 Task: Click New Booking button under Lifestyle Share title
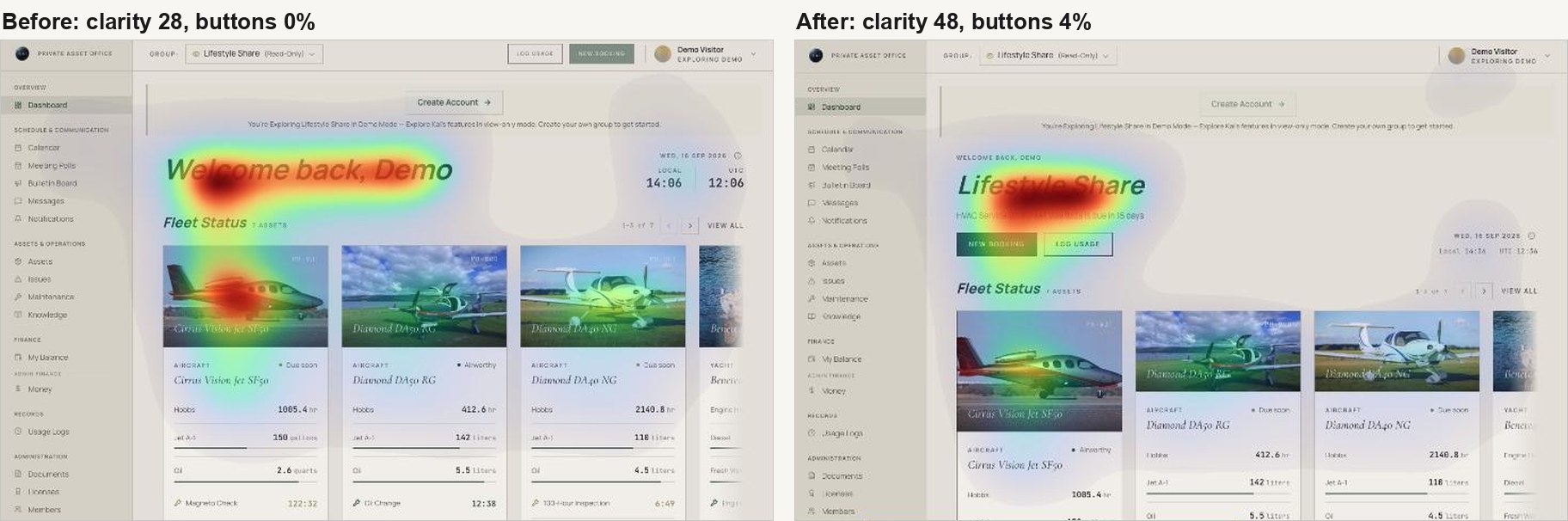point(996,244)
